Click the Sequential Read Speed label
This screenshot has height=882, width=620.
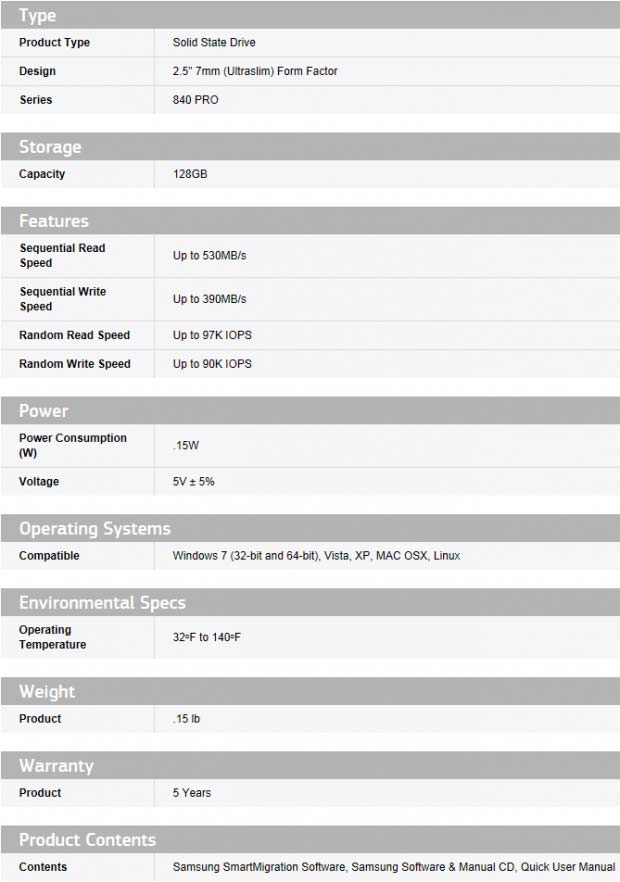pos(62,255)
